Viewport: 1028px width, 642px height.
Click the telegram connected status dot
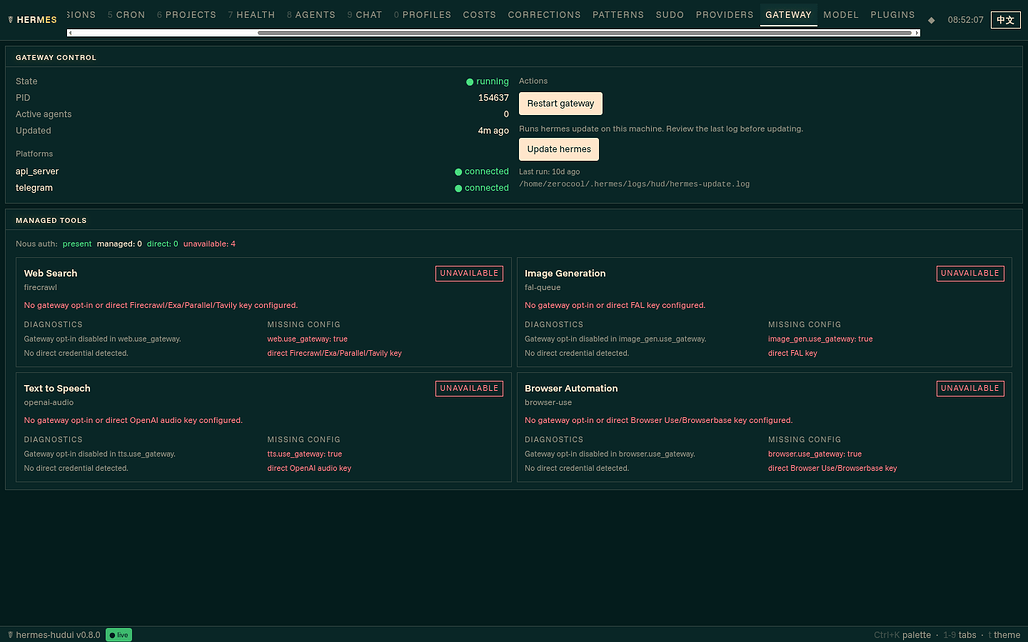458,188
